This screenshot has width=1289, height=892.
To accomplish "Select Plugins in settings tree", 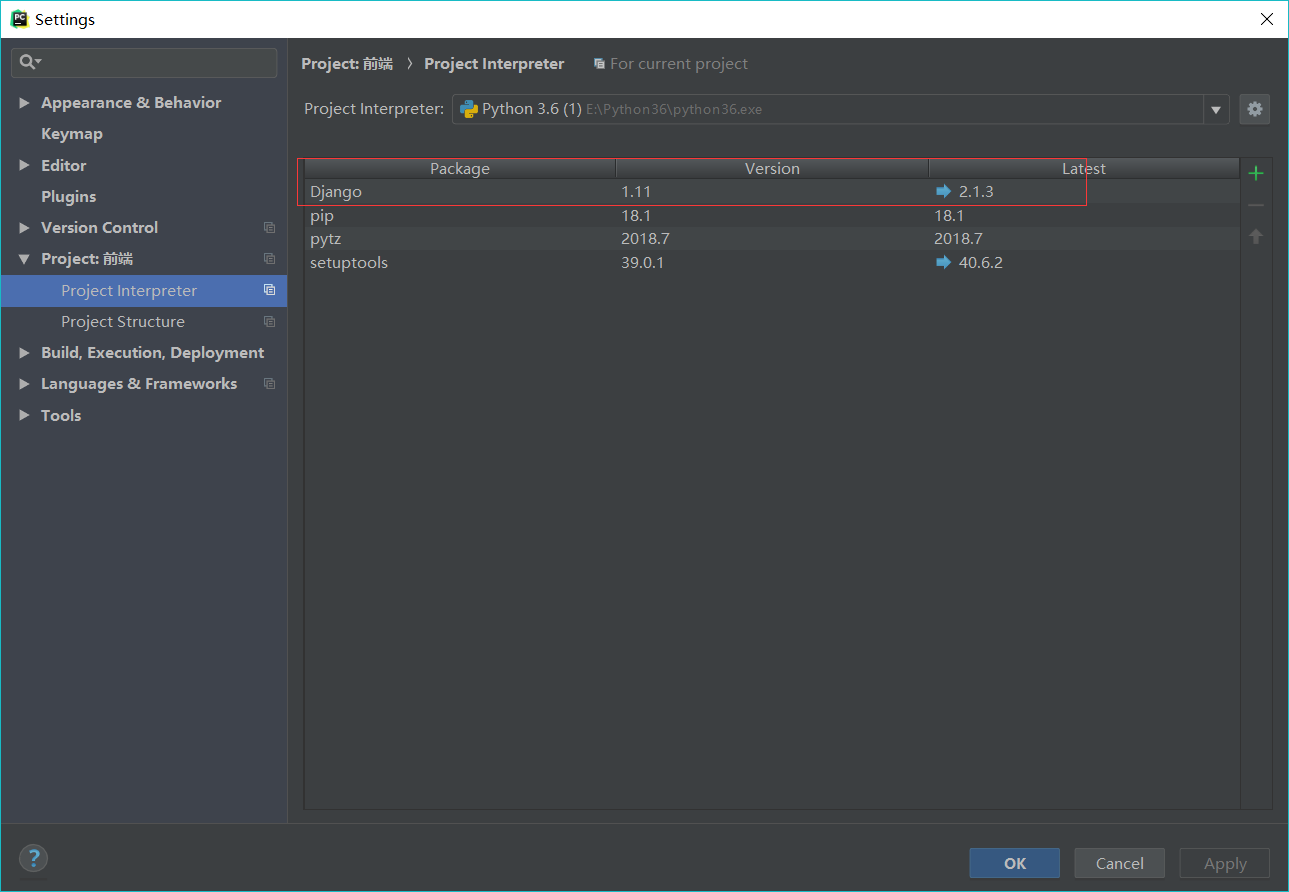I will [69, 197].
